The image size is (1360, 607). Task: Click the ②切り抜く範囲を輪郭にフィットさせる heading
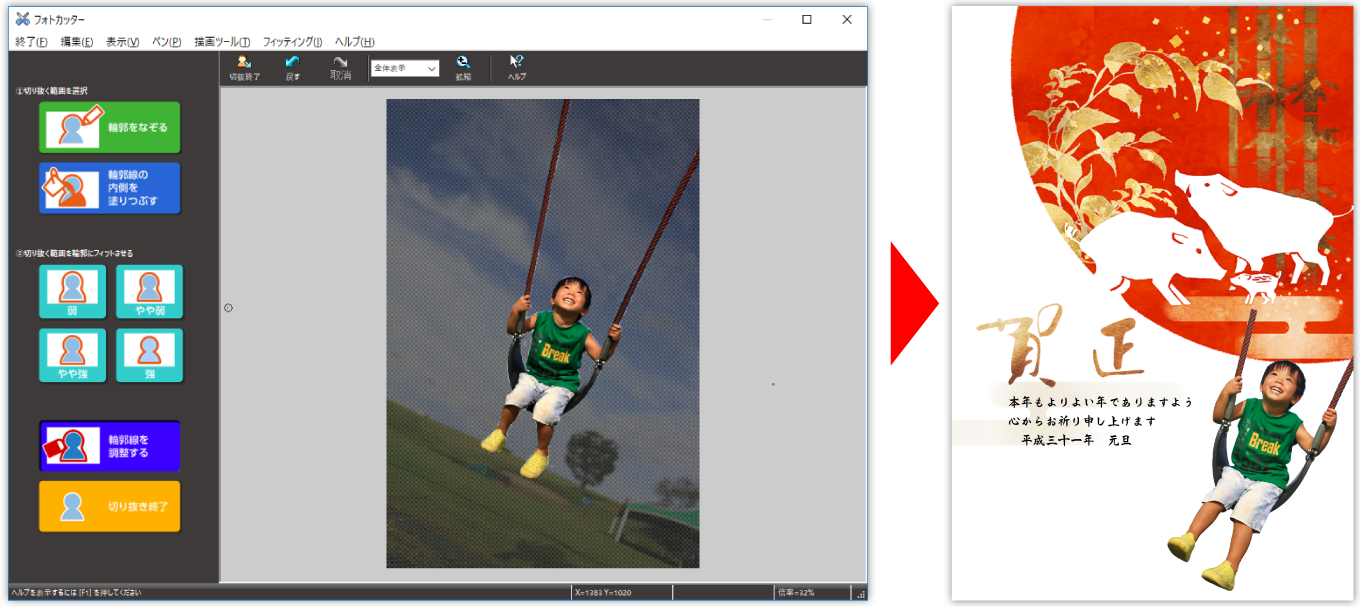coord(74,253)
